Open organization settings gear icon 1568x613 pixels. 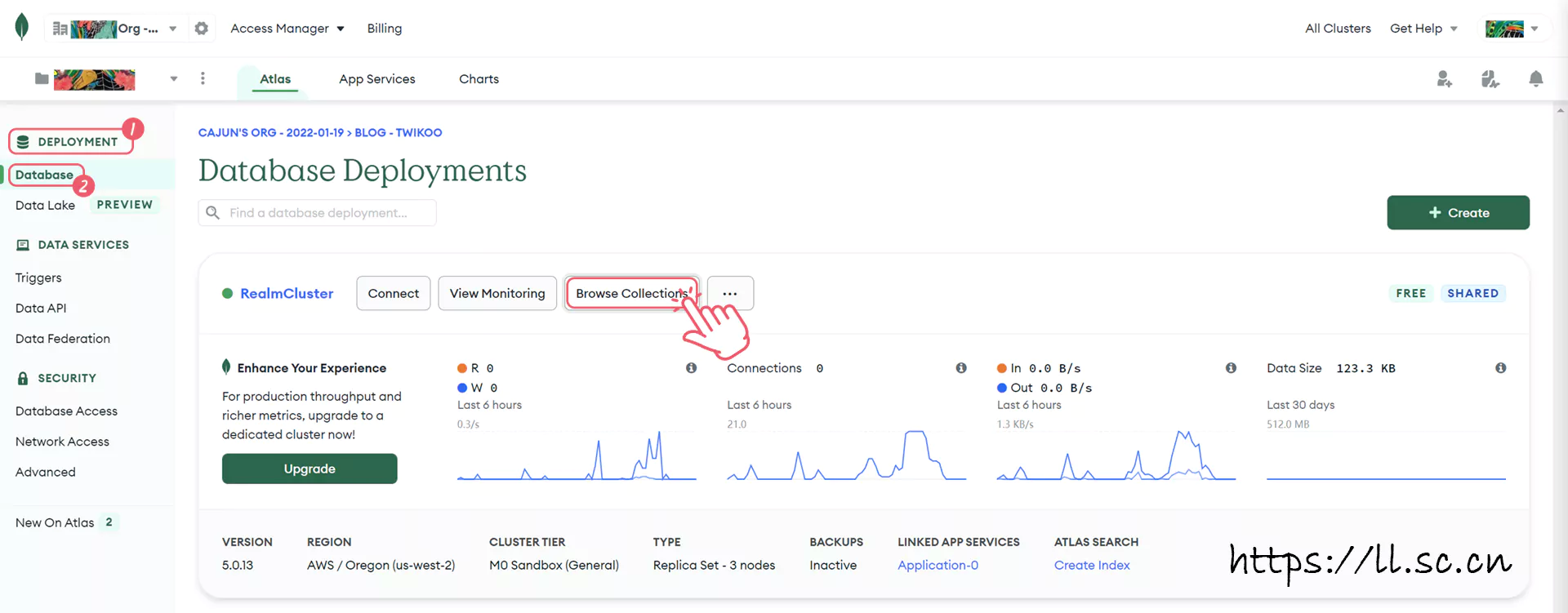click(202, 29)
